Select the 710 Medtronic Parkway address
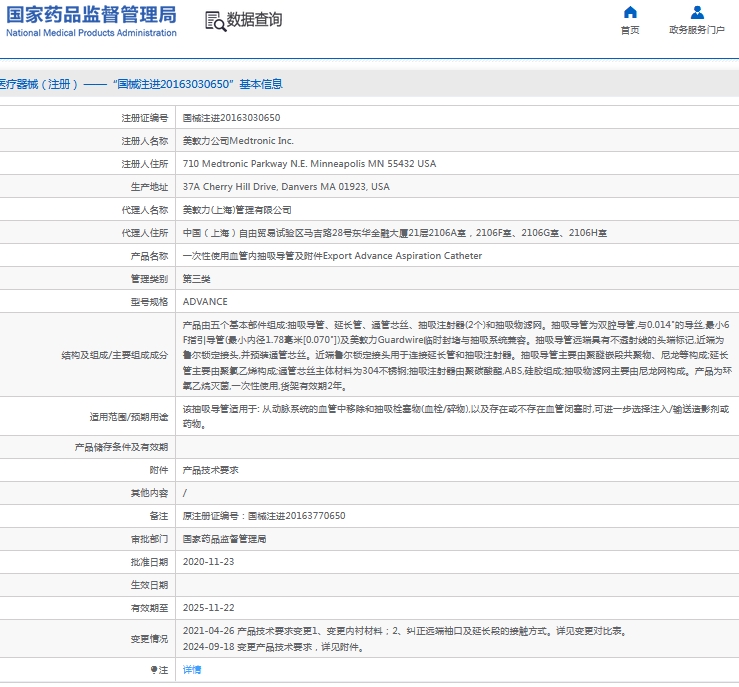This screenshot has width=739, height=687. tap(309, 164)
